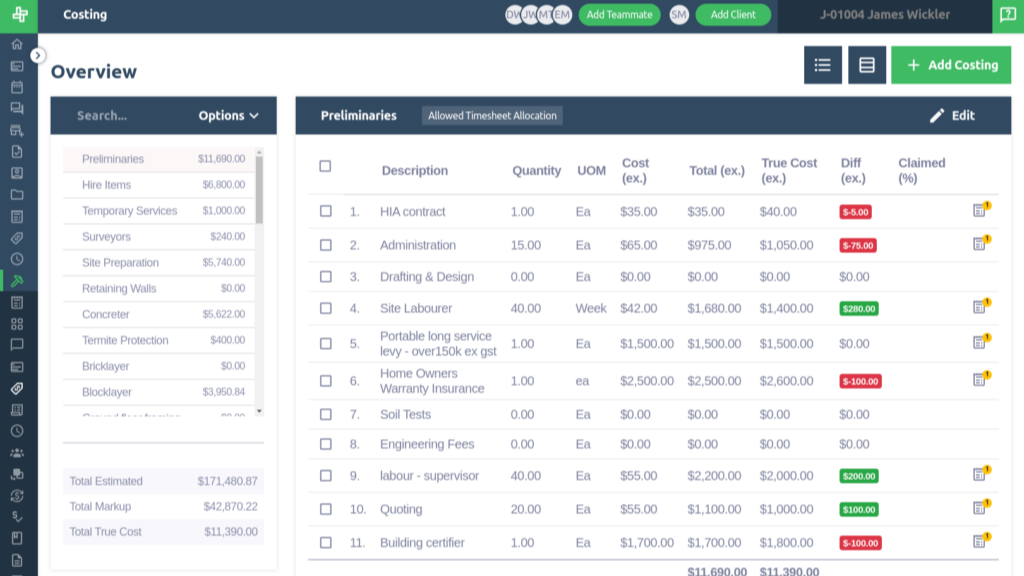This screenshot has width=1024, height=576.
Task: Select the Site Preparation category
Action: [159, 263]
